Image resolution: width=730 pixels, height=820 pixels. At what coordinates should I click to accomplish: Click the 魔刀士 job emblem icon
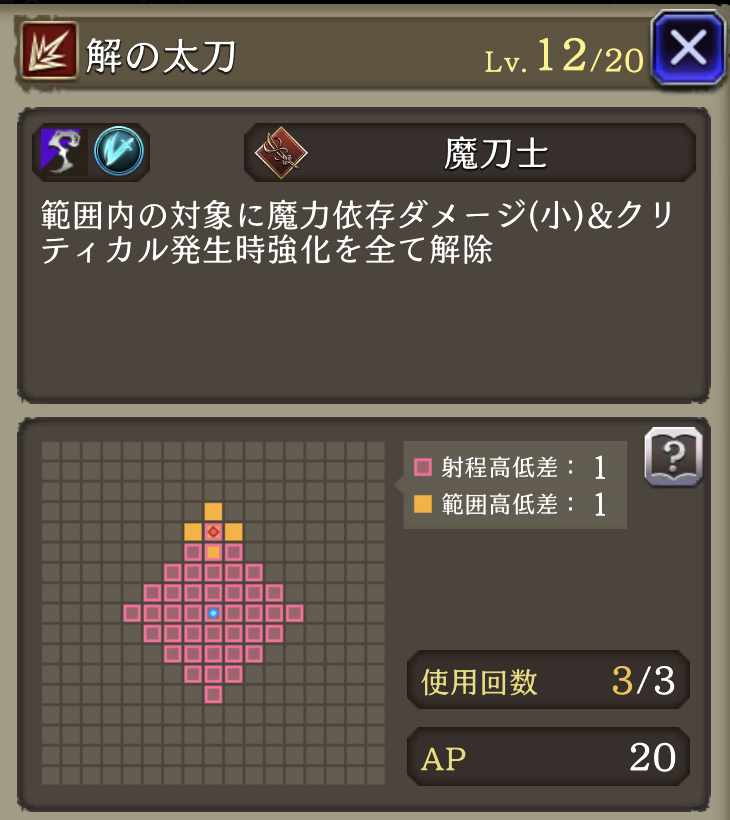point(281,153)
